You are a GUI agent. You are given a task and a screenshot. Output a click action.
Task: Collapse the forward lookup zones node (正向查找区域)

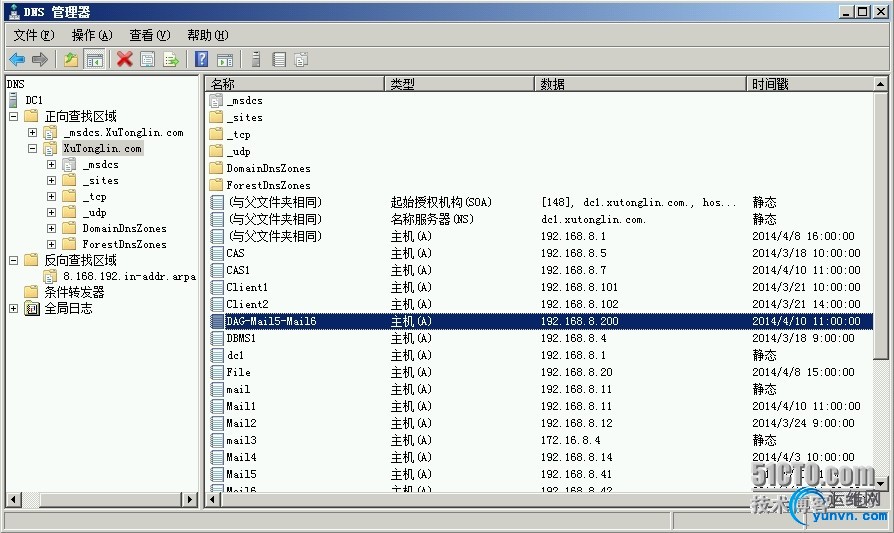pos(14,116)
